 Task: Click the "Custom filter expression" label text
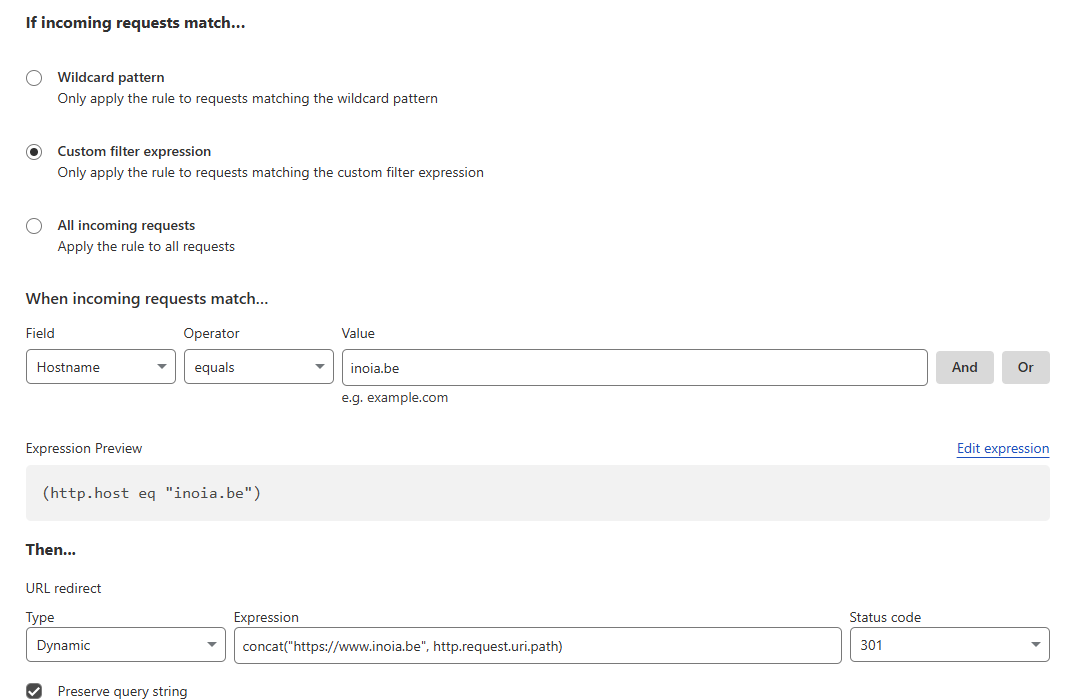[x=134, y=151]
